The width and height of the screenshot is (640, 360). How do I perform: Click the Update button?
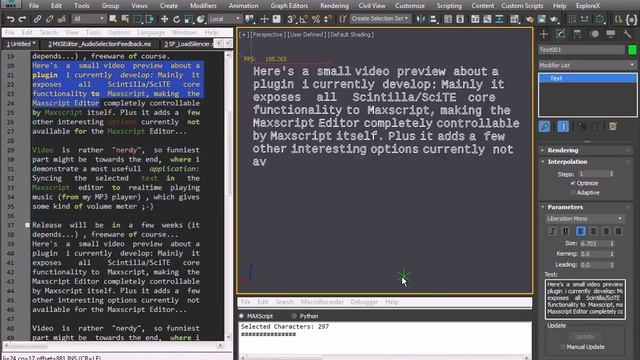tap(584, 337)
